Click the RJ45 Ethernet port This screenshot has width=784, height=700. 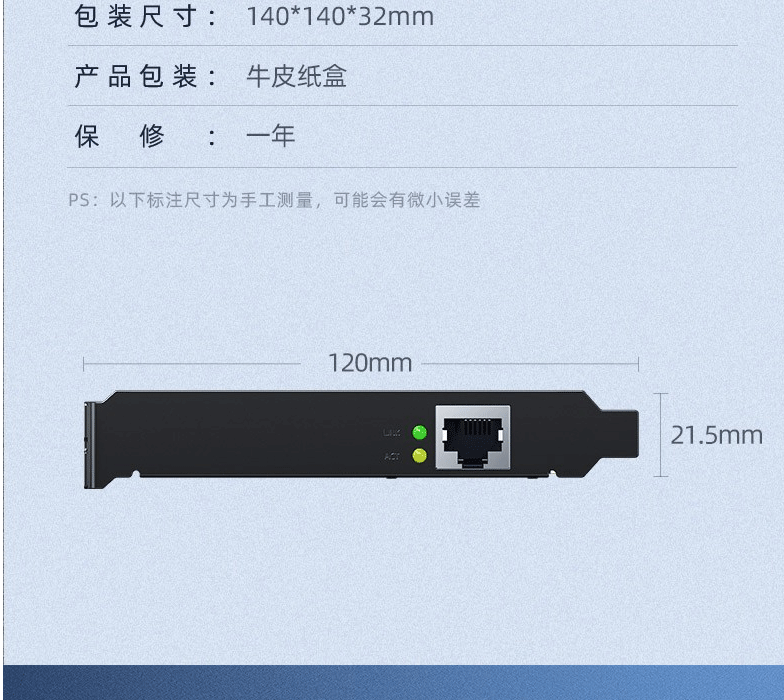(473, 438)
